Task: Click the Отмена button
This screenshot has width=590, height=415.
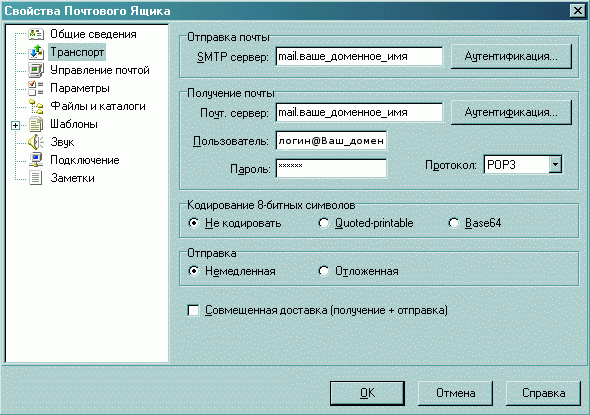Action: (455, 393)
